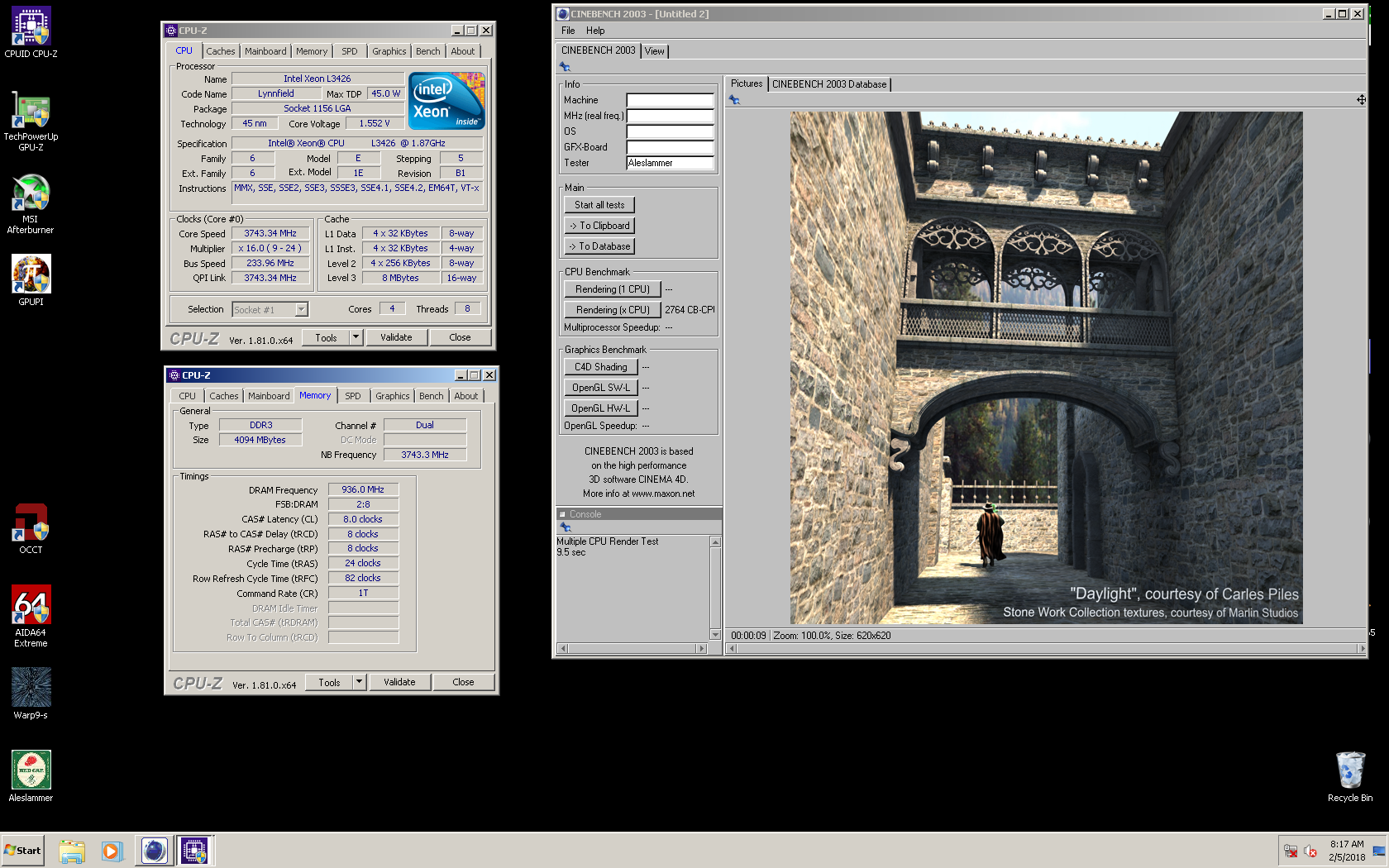
Task: Switch to the View tab in Cinebench
Action: coord(655,51)
